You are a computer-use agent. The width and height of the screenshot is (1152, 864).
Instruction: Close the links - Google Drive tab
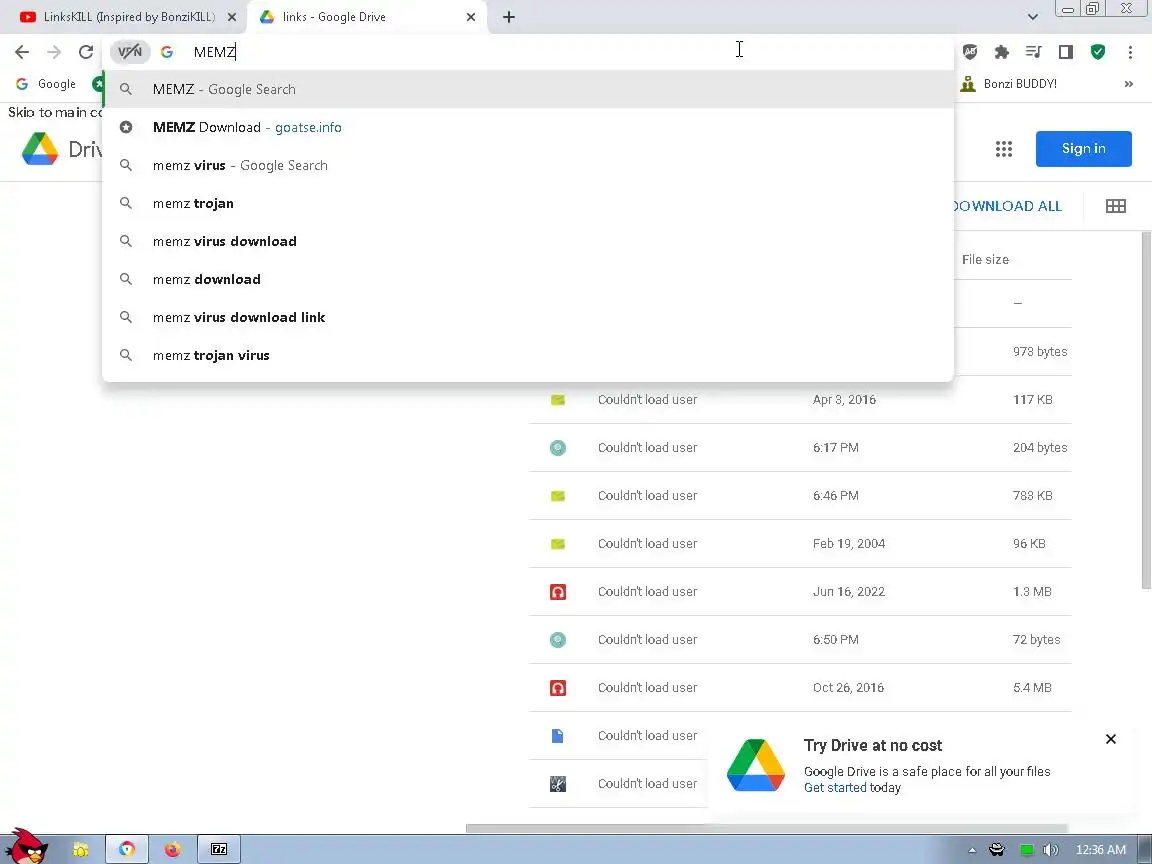coord(471,17)
